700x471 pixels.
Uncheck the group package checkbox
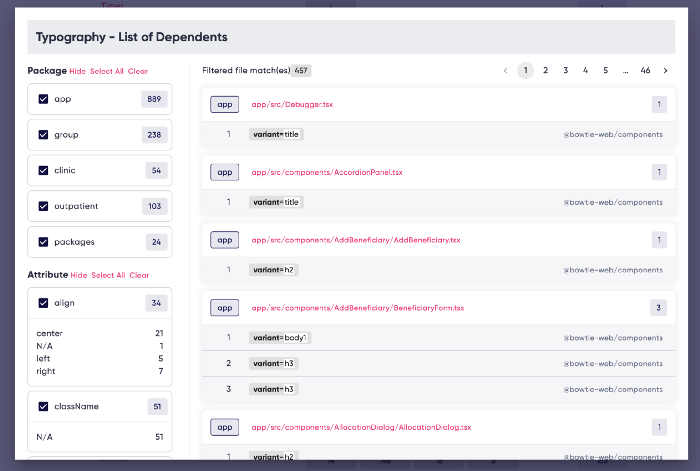[43, 135]
